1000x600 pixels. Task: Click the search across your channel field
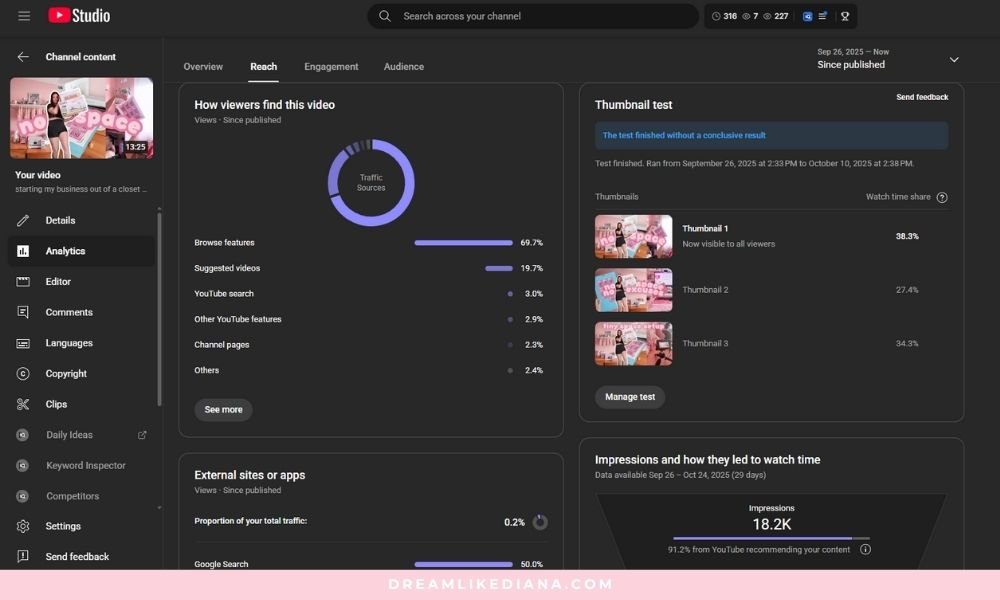533,16
